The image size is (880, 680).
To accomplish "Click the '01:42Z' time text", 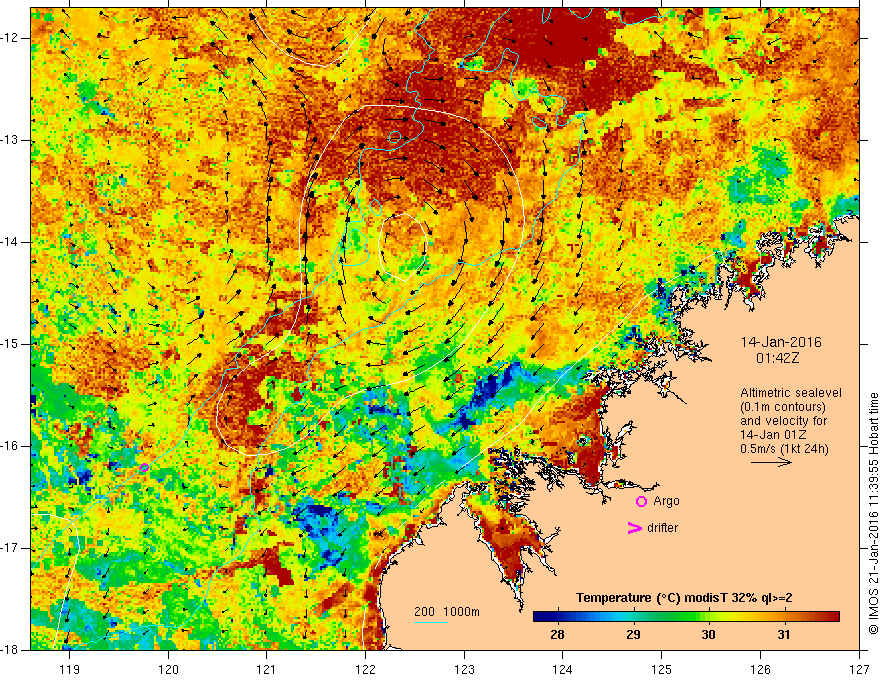I will pos(777,358).
